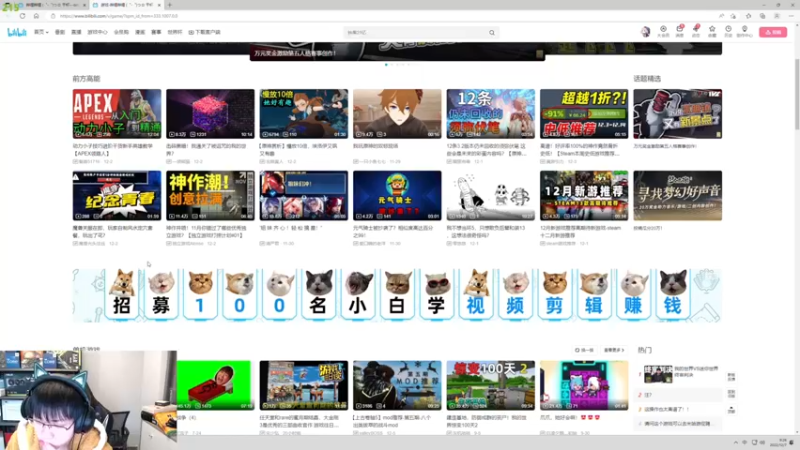
Task: Open the 神作潮 创意拉满 video thumbnail
Action: [210, 195]
